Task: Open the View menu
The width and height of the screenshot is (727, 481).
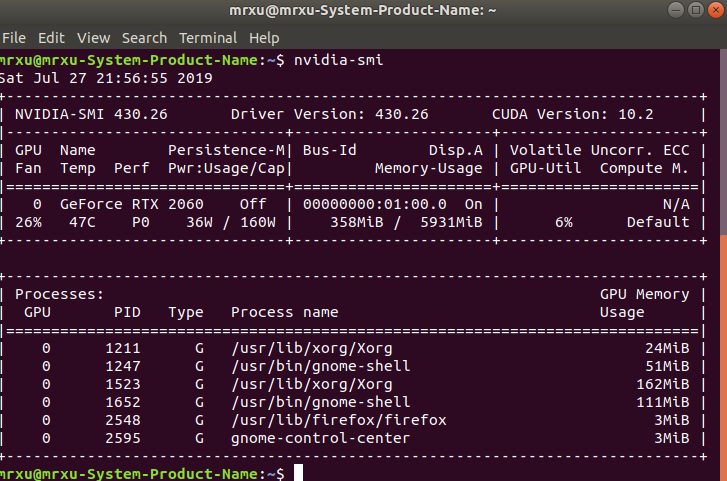Action: click(x=93, y=38)
